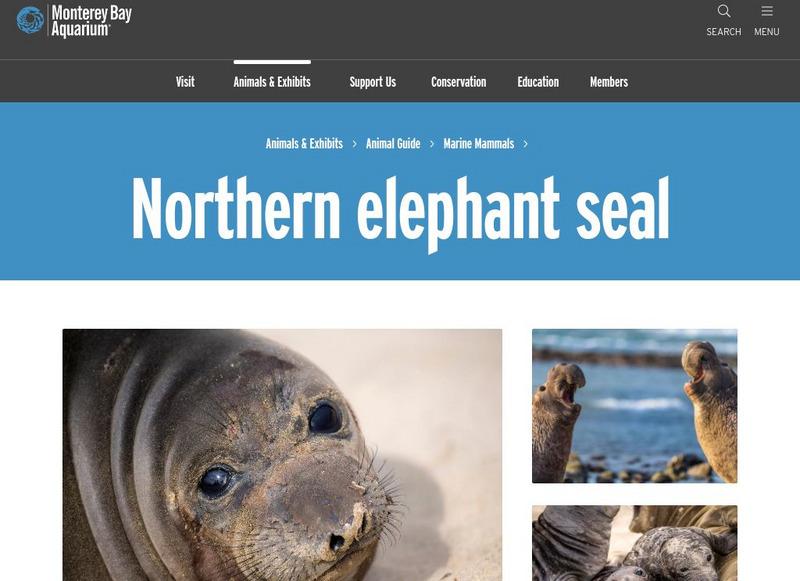The height and width of the screenshot is (581, 800).
Task: Open the Support Us menu
Action: 372,82
